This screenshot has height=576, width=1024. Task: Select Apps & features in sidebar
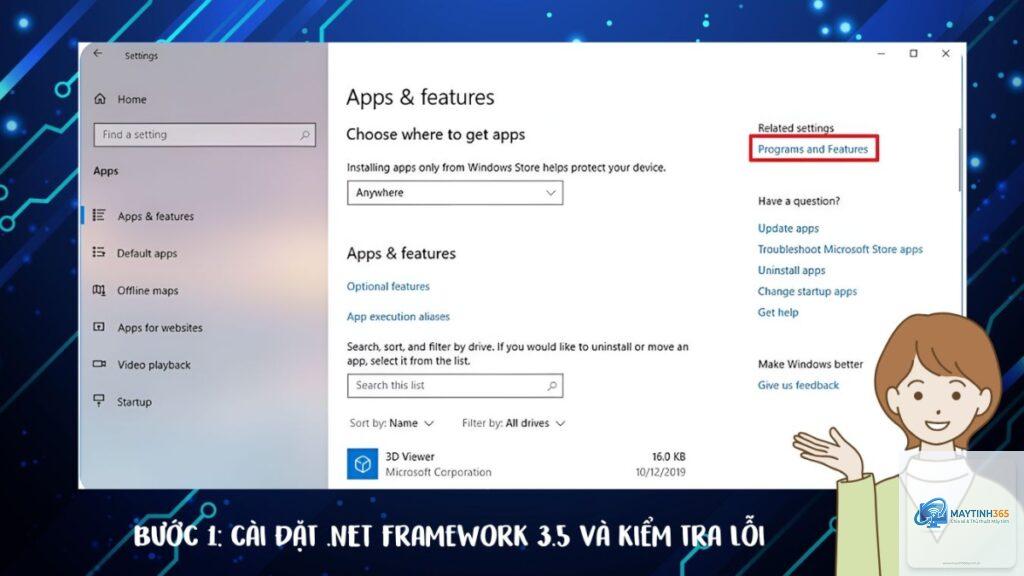[155, 216]
